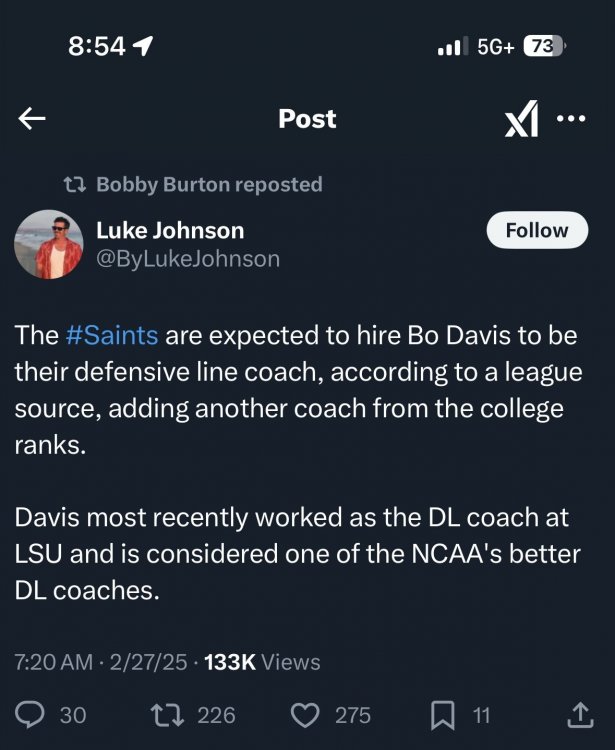Viewport: 615px width, 750px height.
Task: View the 133K Views analytics
Action: [x=262, y=662]
